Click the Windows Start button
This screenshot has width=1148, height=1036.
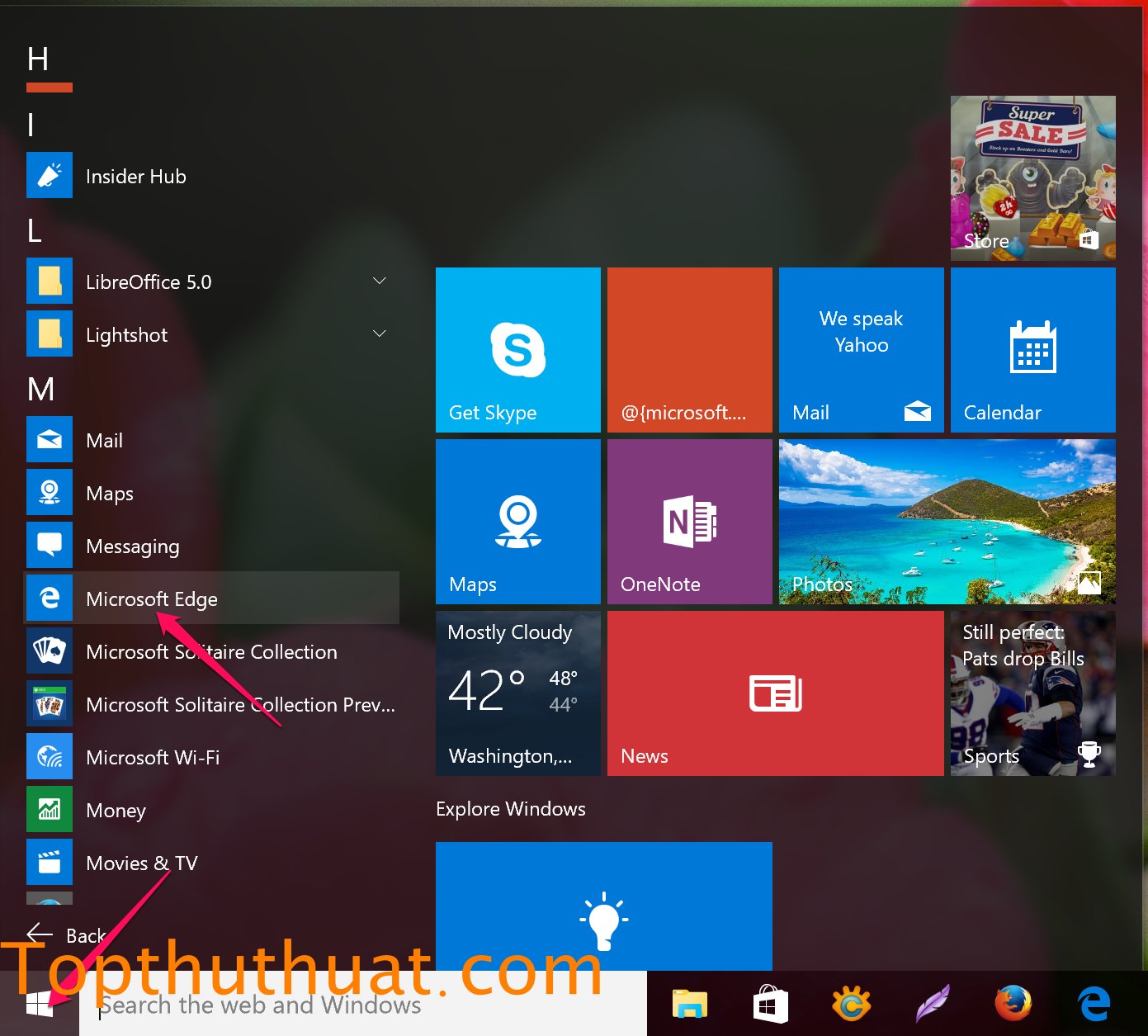(x=40, y=1005)
